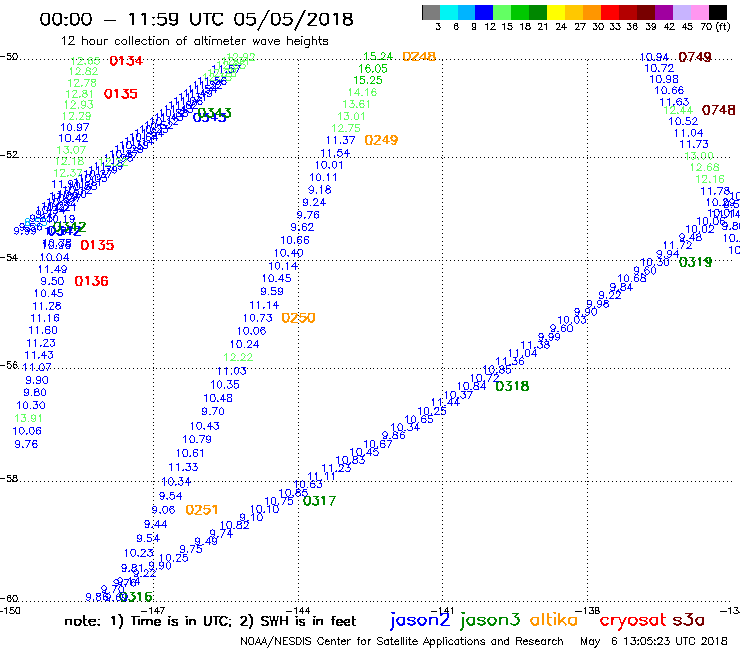
Task: Click the -58 latitude axis label
Action: 9,479
